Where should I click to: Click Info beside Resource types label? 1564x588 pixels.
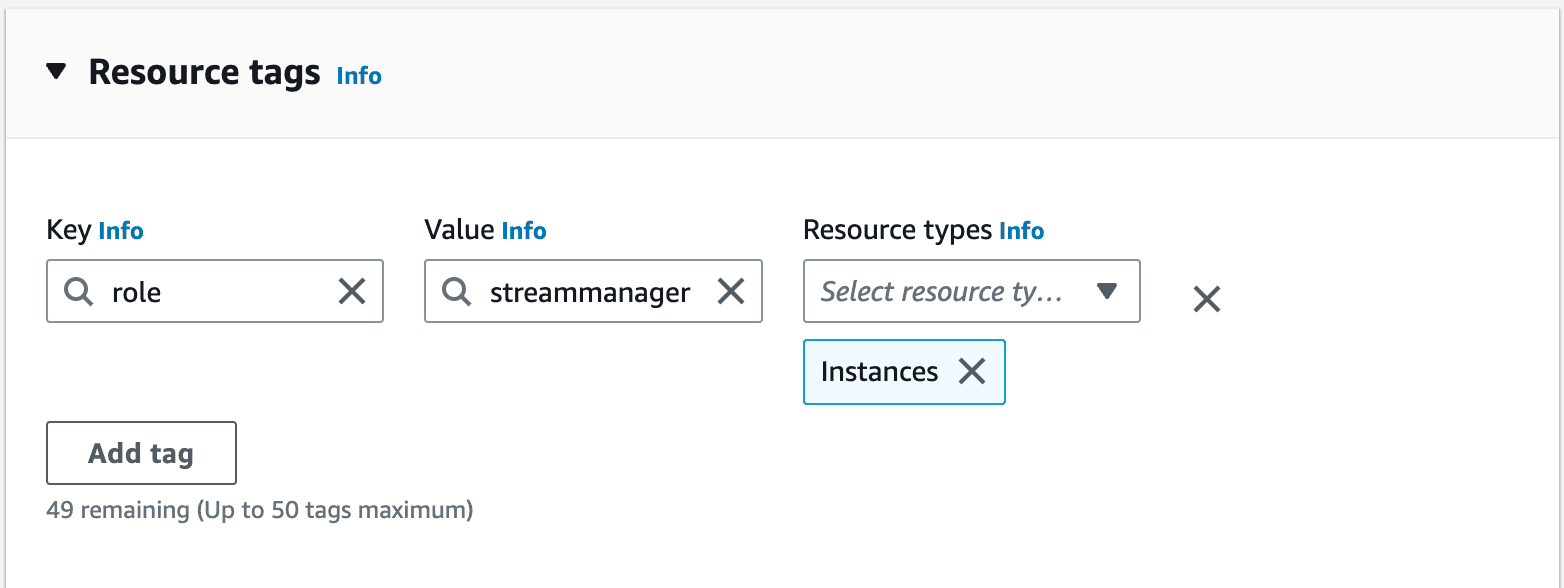1022,230
